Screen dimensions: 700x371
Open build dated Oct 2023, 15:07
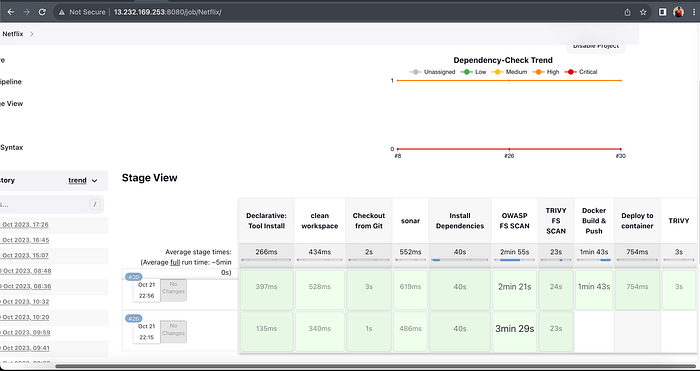[25, 255]
